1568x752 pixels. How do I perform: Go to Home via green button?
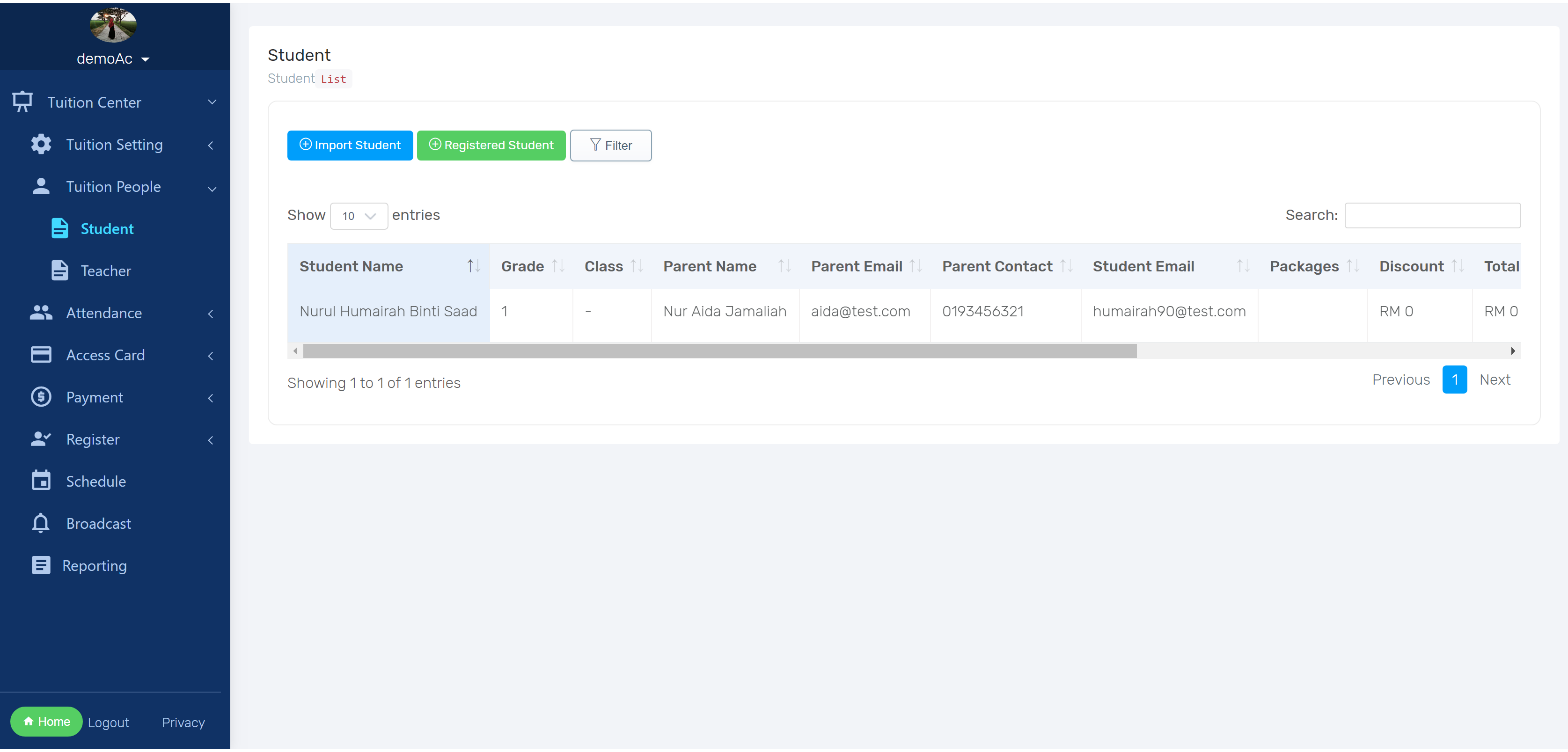[46, 721]
